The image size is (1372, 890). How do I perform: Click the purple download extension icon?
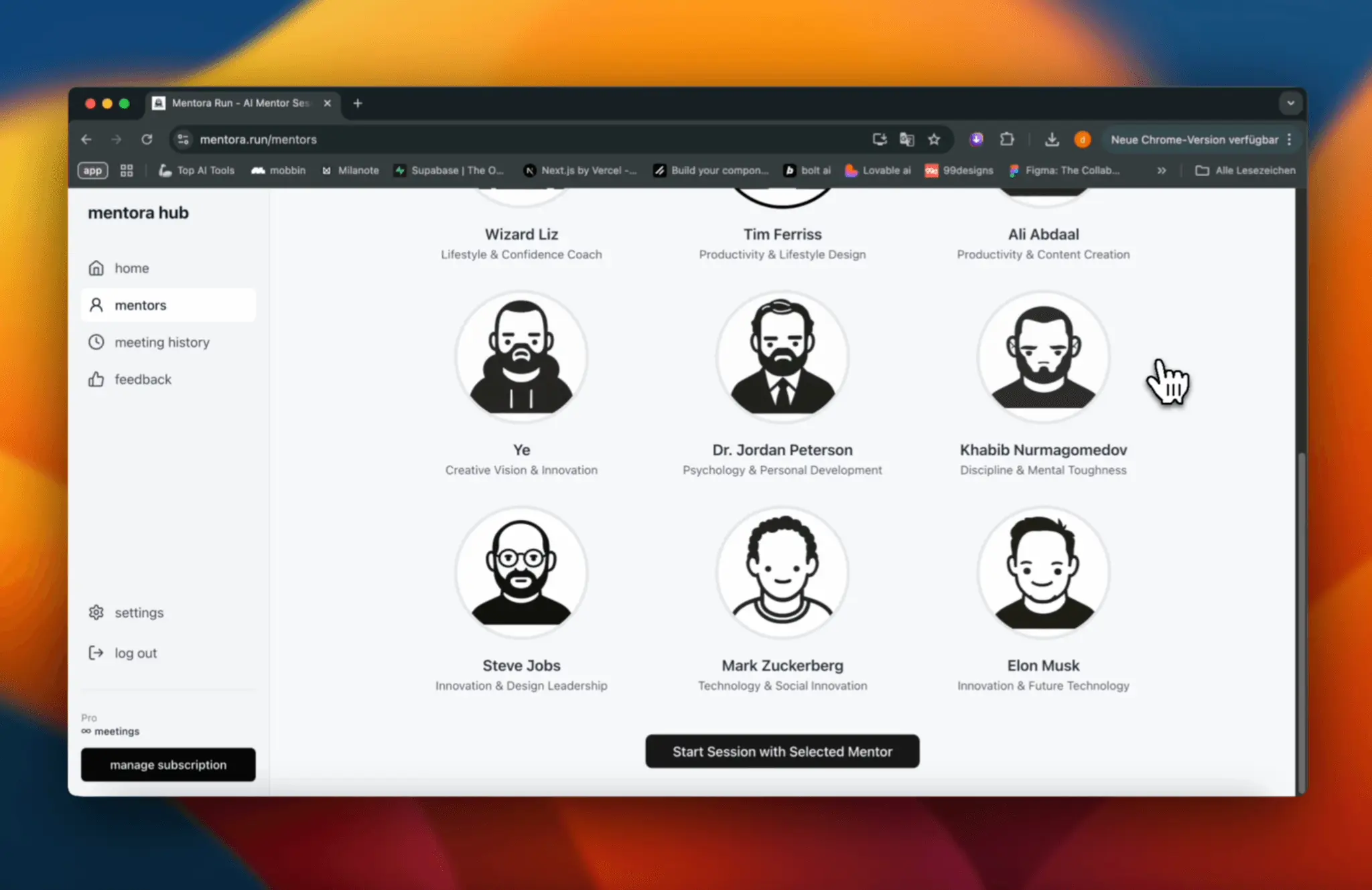click(977, 139)
